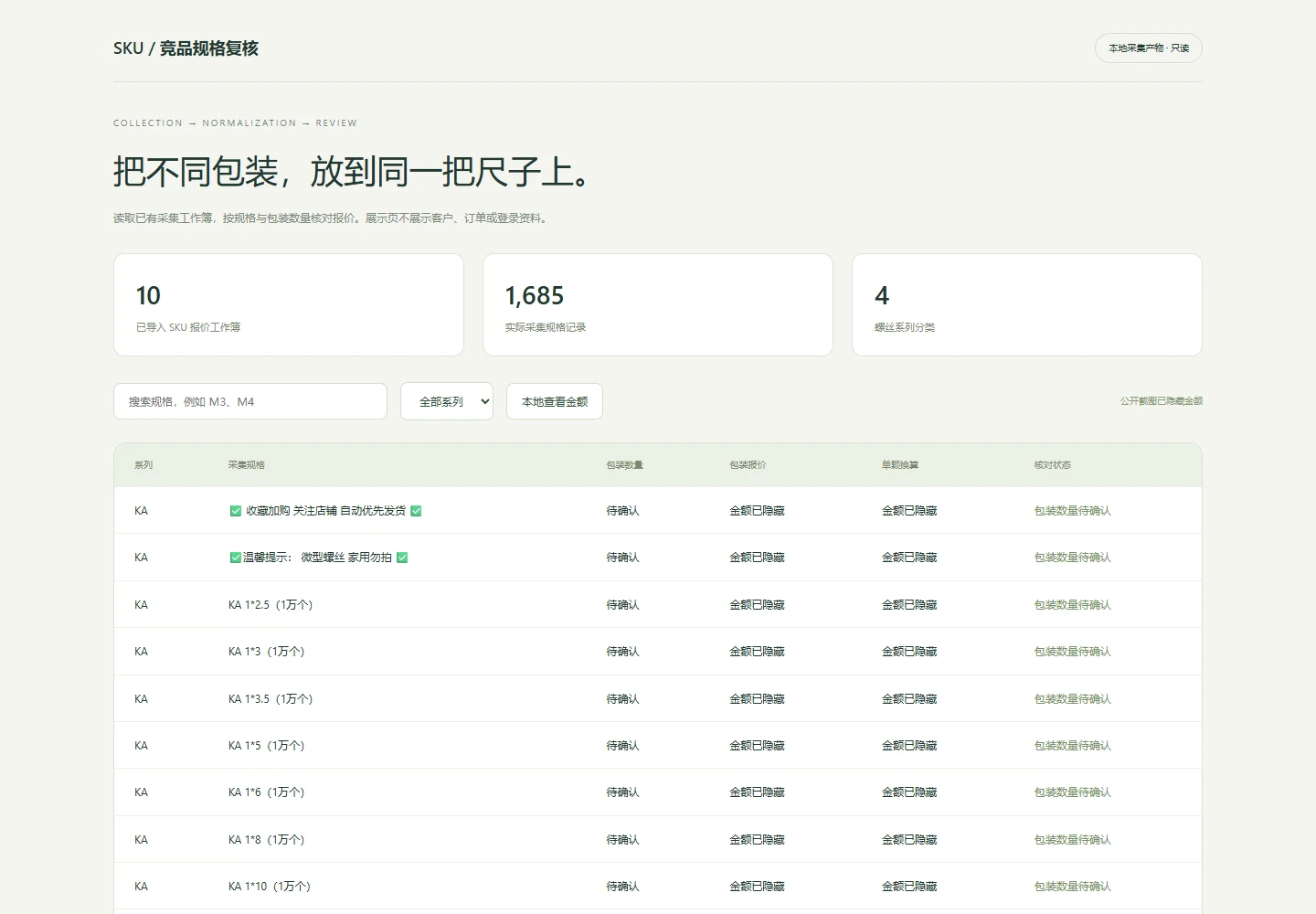The image size is (1316, 914).
Task: Focus the 搜索规格 search field
Action: point(250,401)
